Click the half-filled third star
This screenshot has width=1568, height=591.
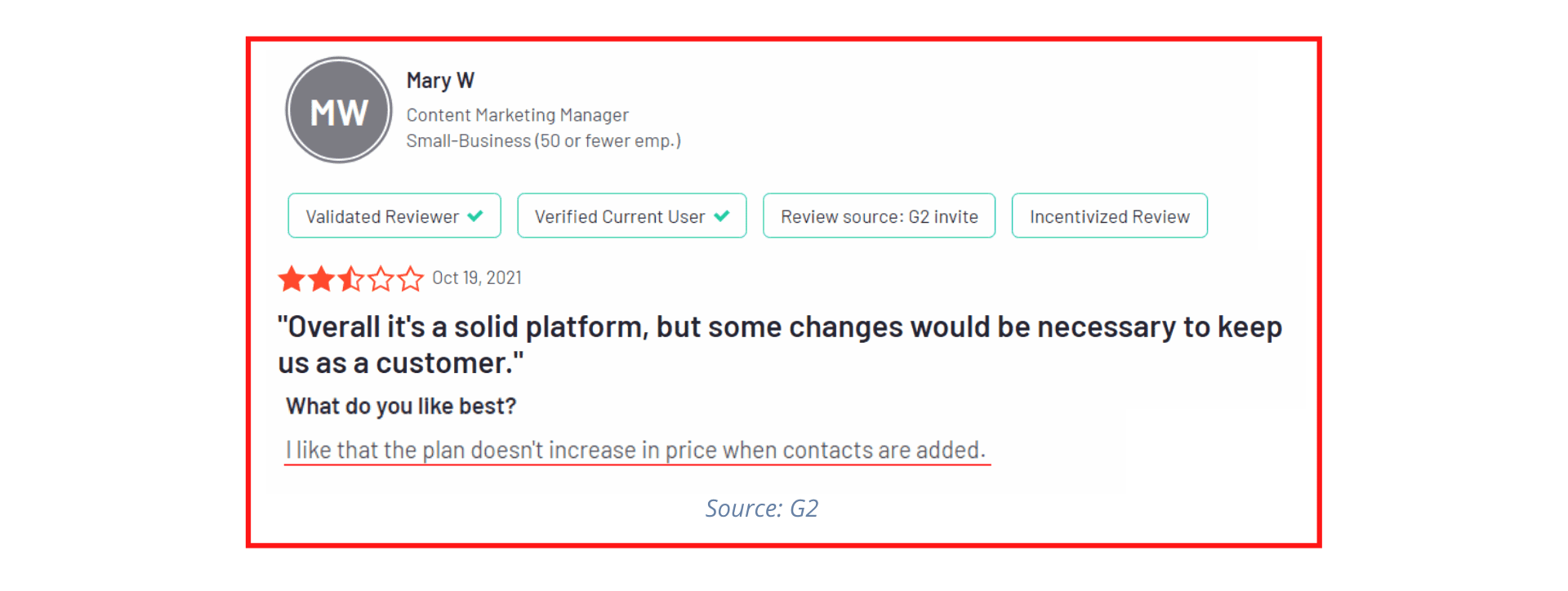point(351,279)
